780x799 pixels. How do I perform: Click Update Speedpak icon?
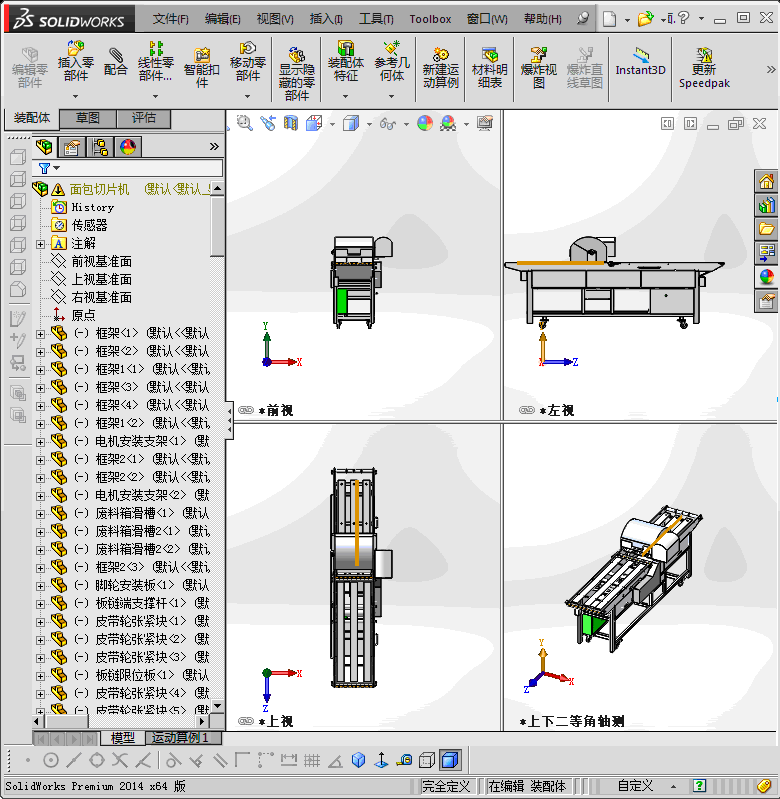704,55
